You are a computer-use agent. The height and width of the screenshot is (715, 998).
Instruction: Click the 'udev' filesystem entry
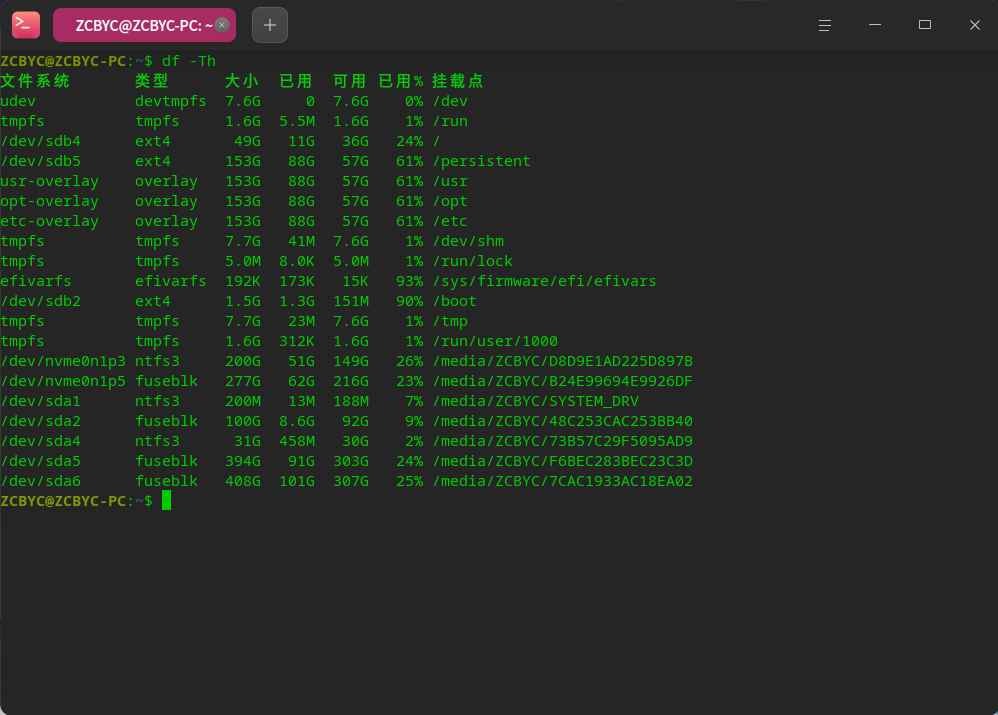coord(18,101)
